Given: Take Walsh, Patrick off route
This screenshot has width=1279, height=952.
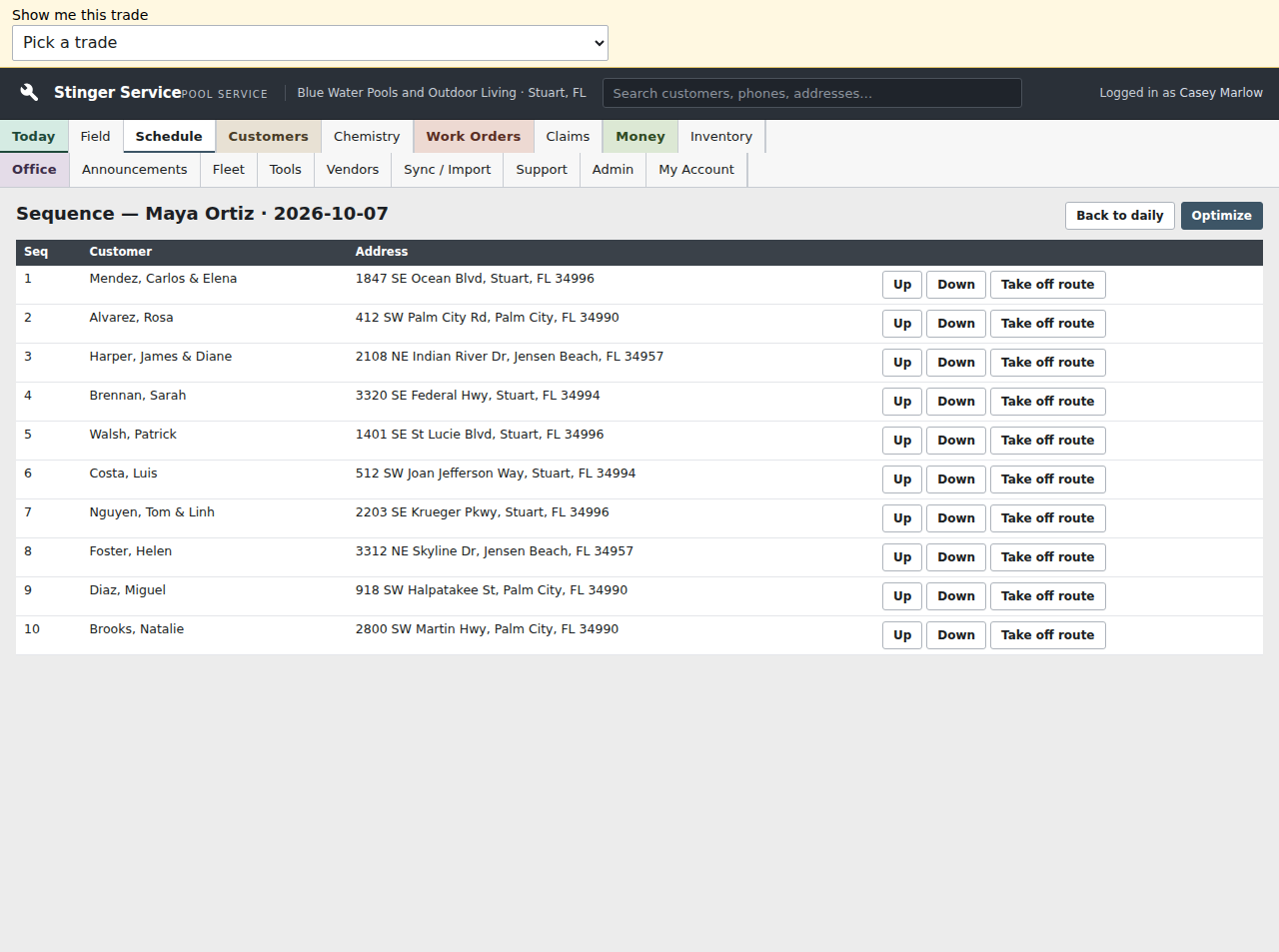Looking at the screenshot, I should 1048,441.
